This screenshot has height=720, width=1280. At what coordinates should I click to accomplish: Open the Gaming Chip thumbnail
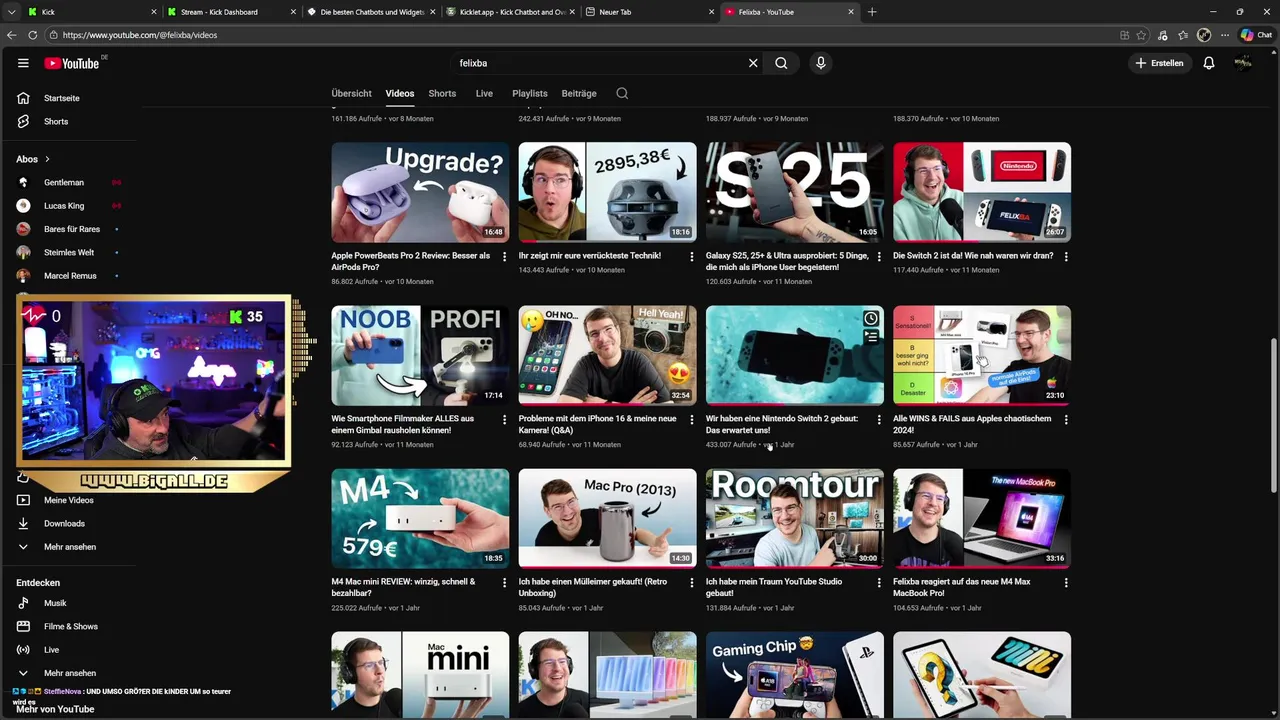795,675
